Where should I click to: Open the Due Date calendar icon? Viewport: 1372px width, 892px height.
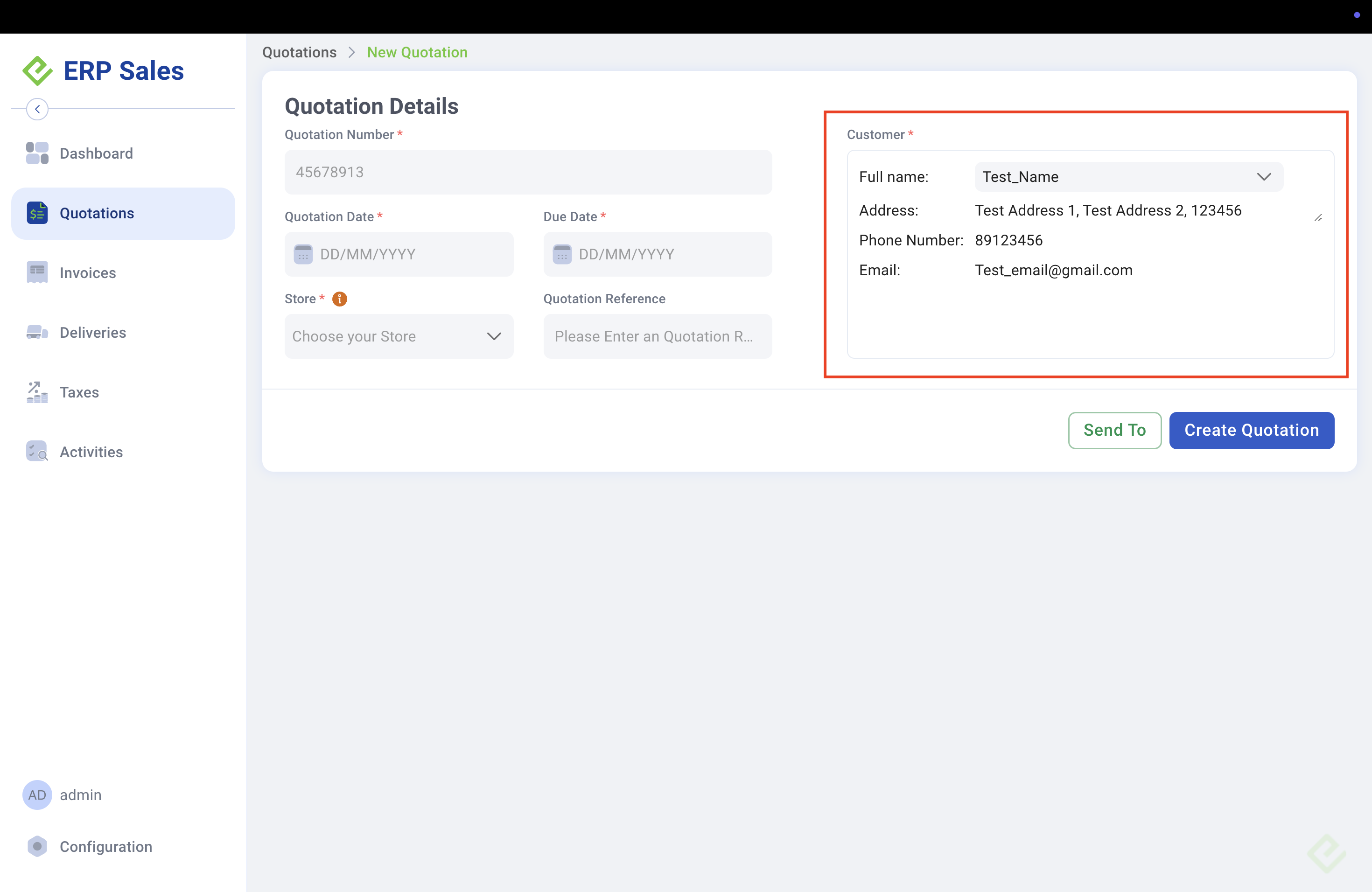coord(562,254)
